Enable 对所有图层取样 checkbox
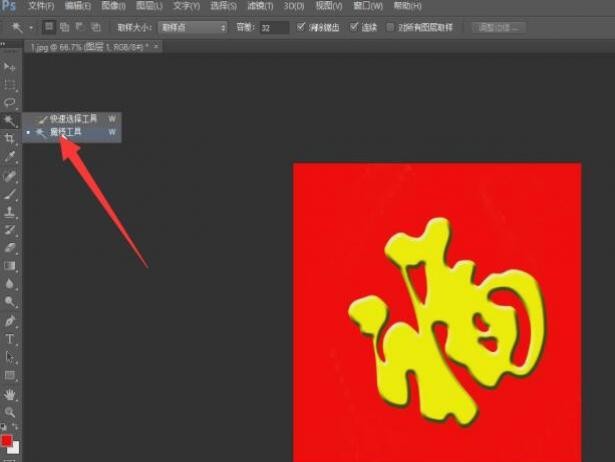Screen dimensions: 615x462 click(391, 28)
